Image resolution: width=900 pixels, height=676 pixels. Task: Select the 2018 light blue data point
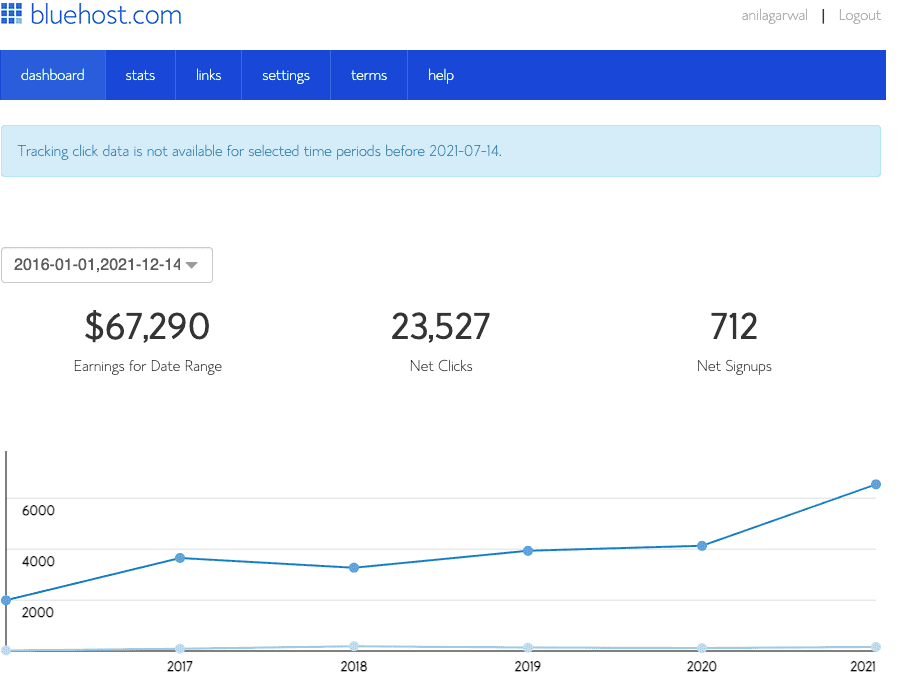click(x=354, y=646)
